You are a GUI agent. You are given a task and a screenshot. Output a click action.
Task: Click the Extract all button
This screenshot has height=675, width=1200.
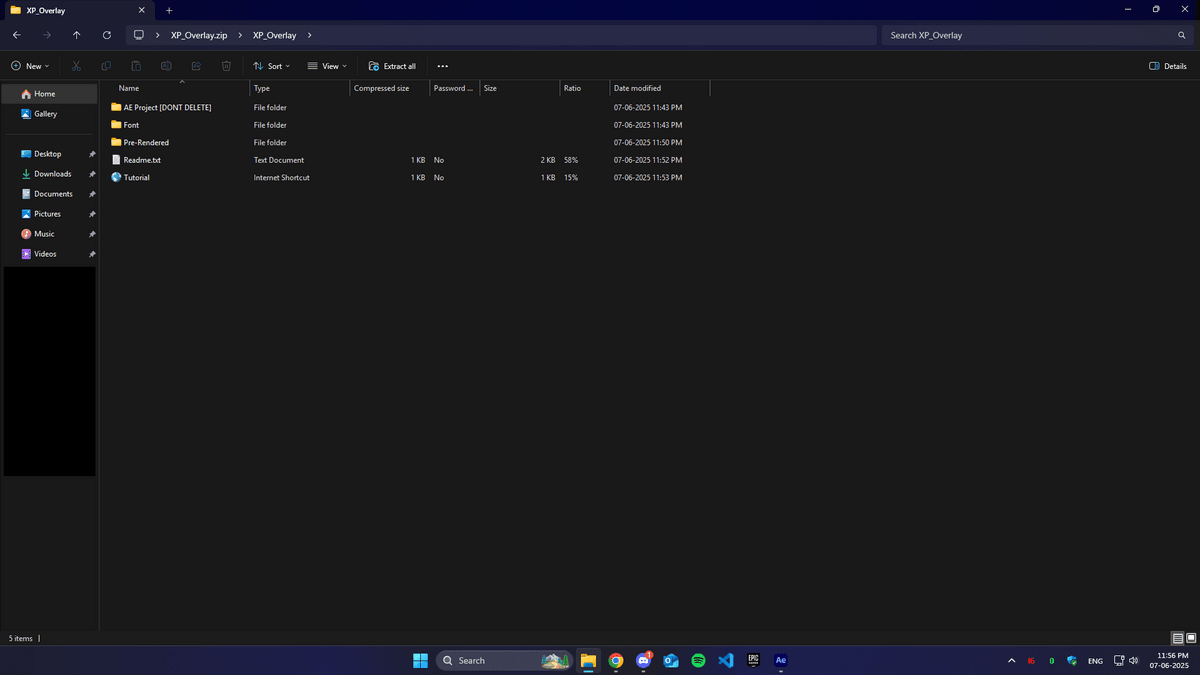click(x=392, y=66)
